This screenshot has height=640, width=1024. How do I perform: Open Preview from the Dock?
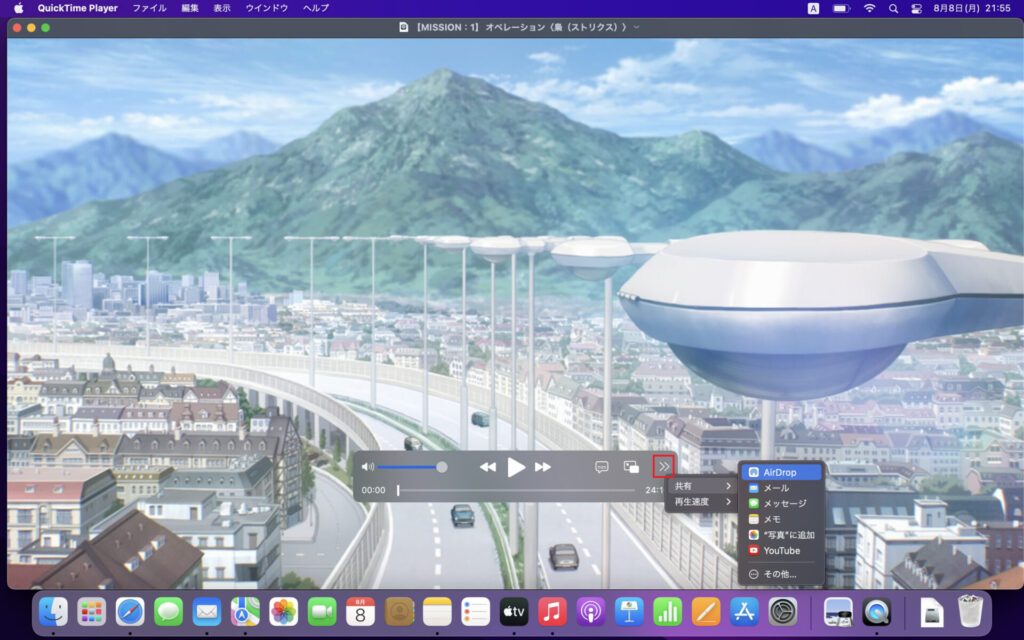pos(838,612)
